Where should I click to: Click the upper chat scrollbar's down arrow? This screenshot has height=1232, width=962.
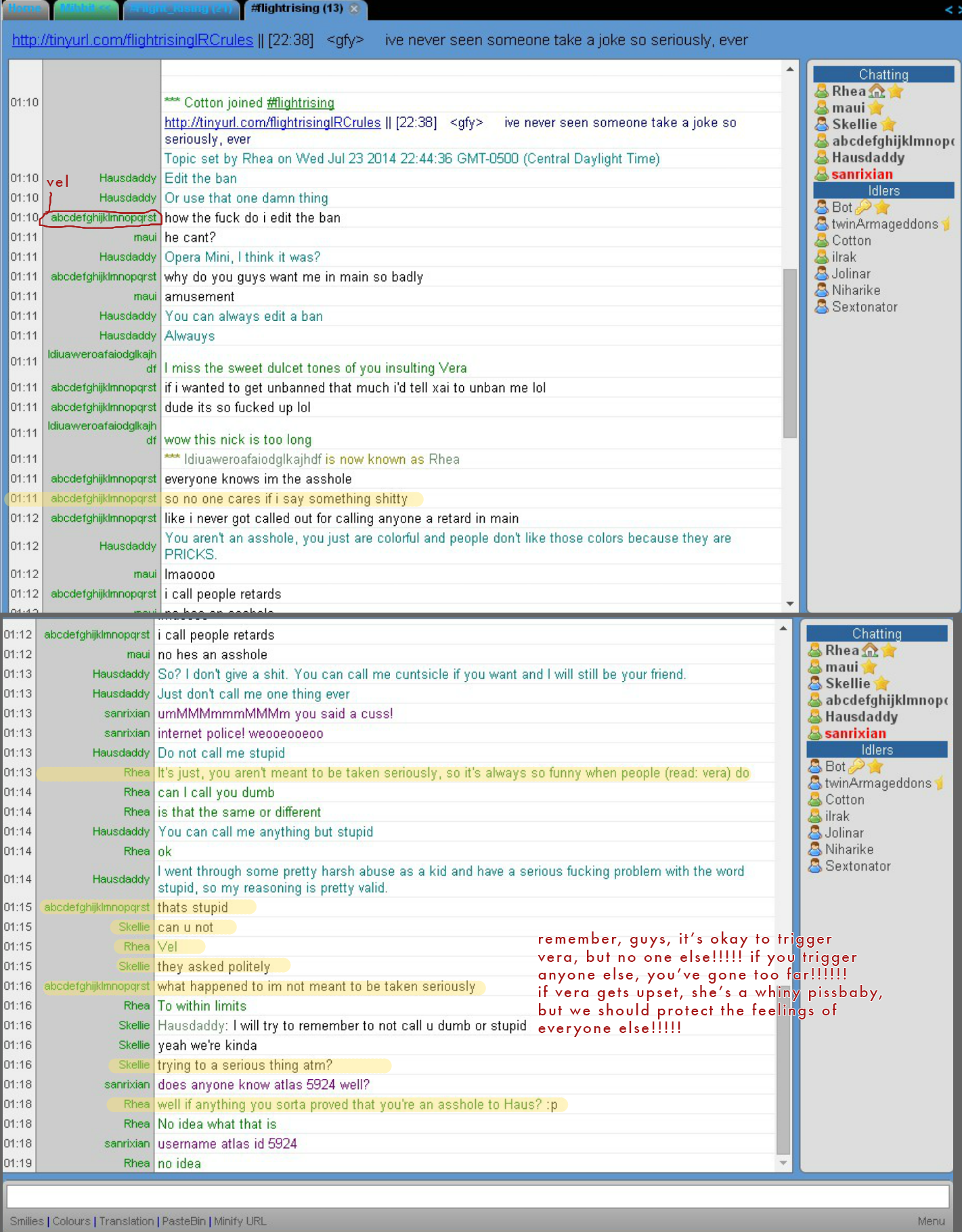[x=789, y=604]
